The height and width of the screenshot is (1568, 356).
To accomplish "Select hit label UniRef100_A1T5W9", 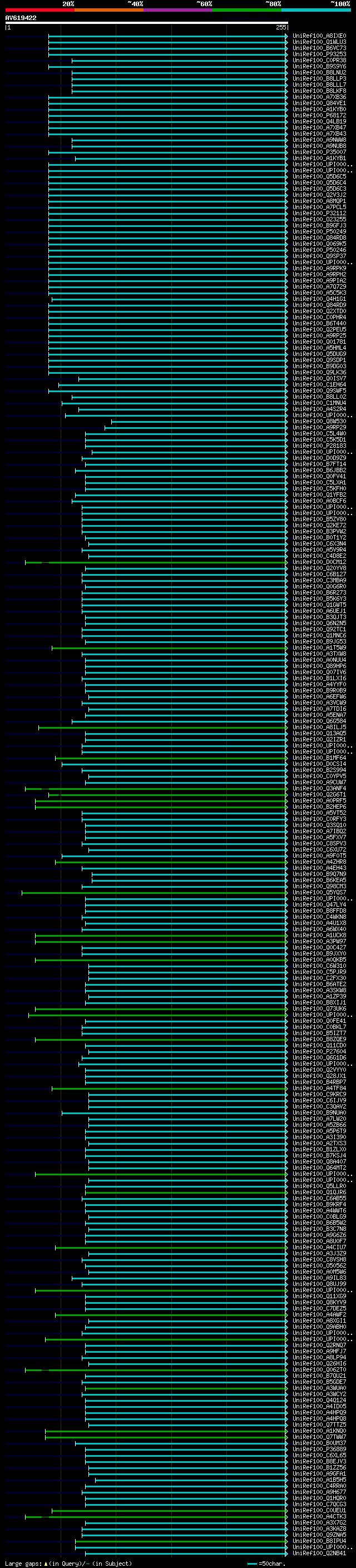I will tap(319, 647).
